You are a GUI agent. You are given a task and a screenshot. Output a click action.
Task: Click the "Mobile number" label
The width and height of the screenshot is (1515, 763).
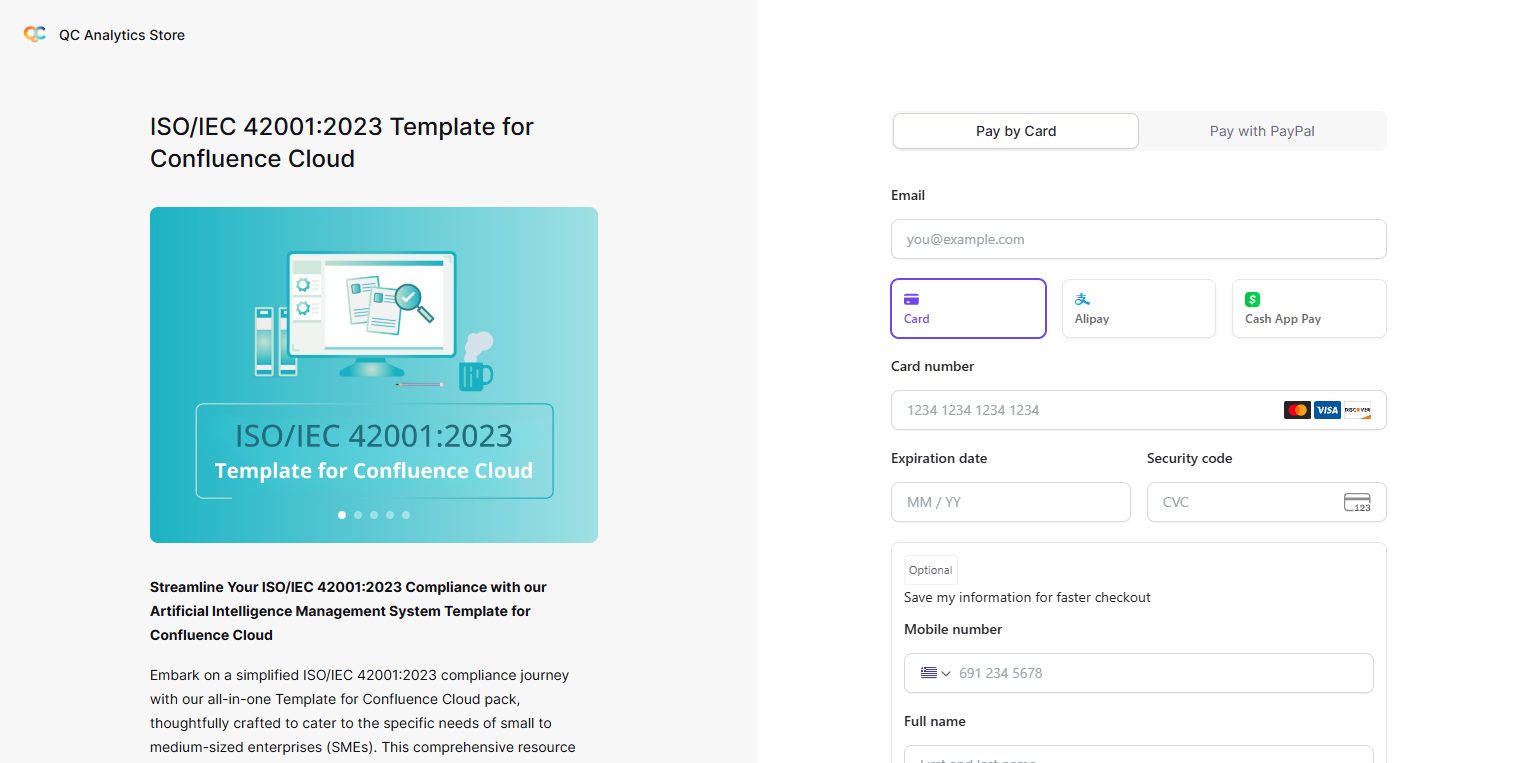pos(953,629)
